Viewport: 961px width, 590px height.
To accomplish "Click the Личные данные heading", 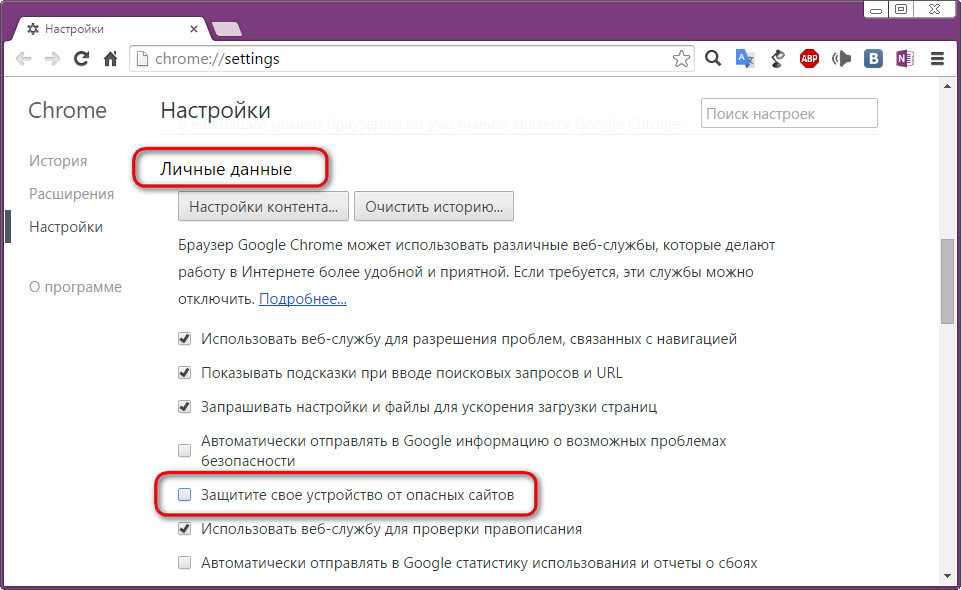I will coord(226,169).
